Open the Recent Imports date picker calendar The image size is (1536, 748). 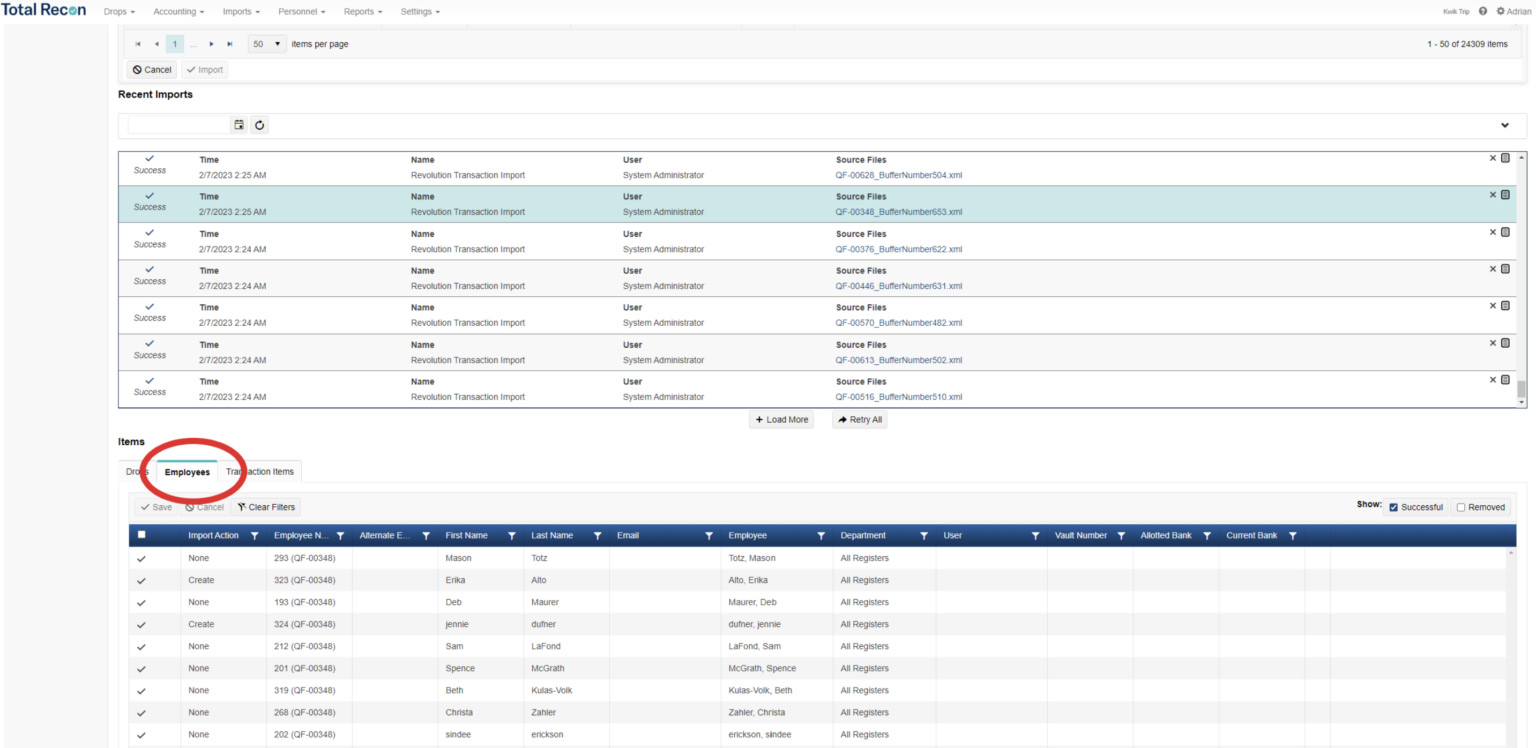coord(239,125)
